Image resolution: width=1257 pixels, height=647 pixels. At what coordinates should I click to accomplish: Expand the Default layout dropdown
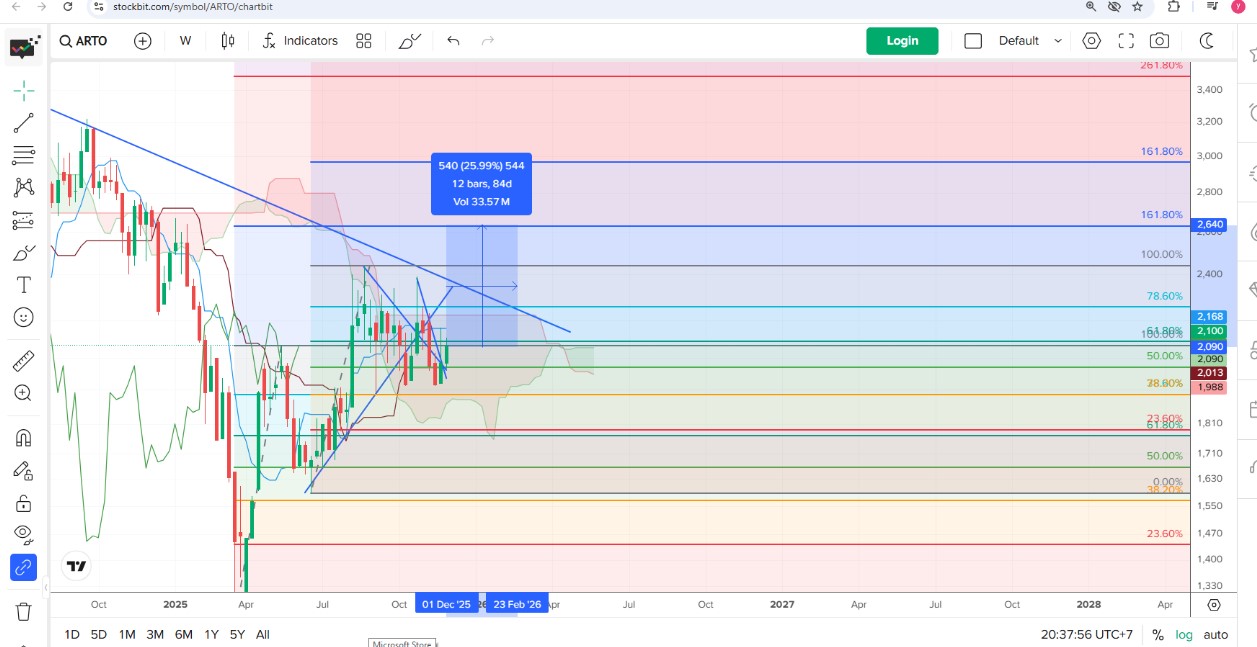click(x=1029, y=41)
